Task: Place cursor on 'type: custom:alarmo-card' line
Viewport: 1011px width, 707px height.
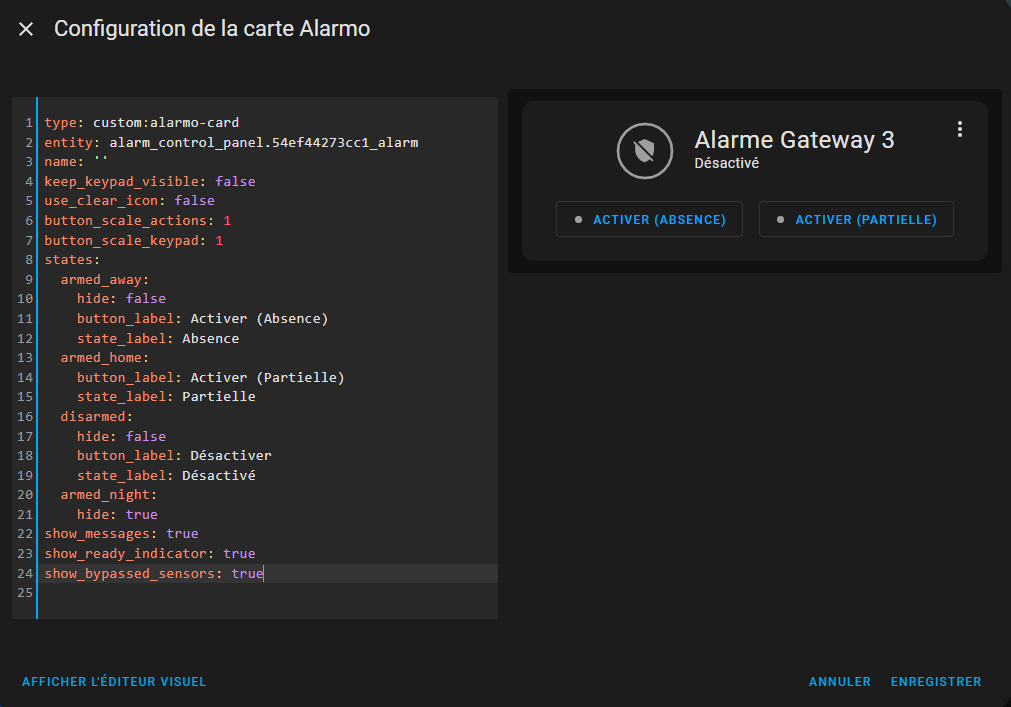Action: 142,122
